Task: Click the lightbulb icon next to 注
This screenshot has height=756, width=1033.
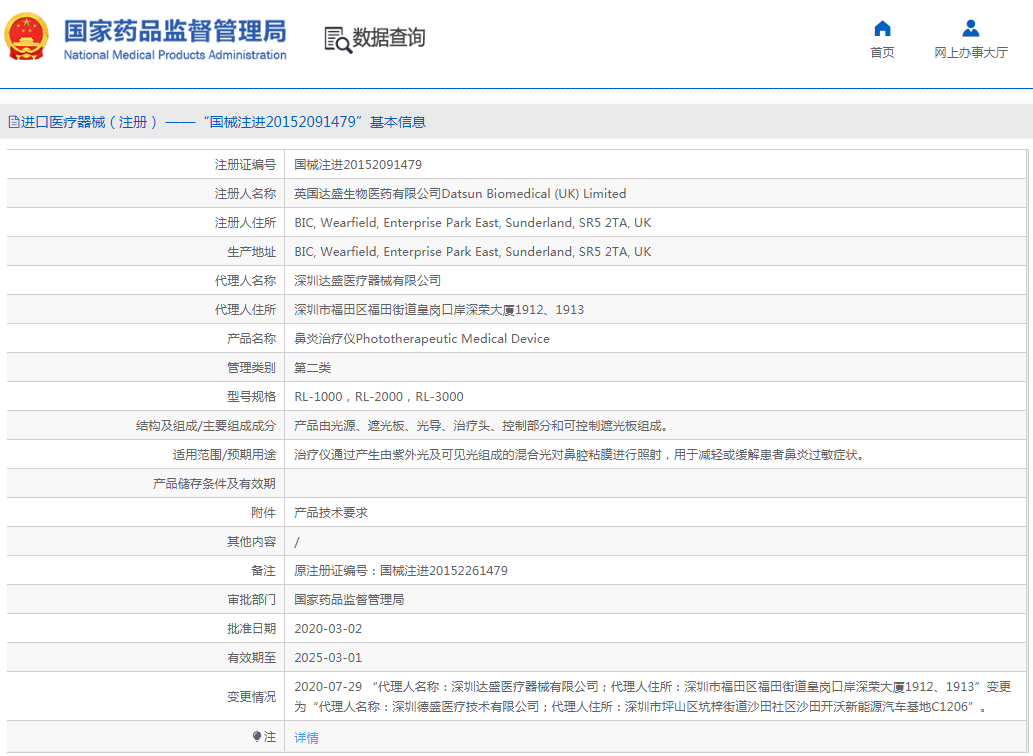Action: click(x=257, y=737)
